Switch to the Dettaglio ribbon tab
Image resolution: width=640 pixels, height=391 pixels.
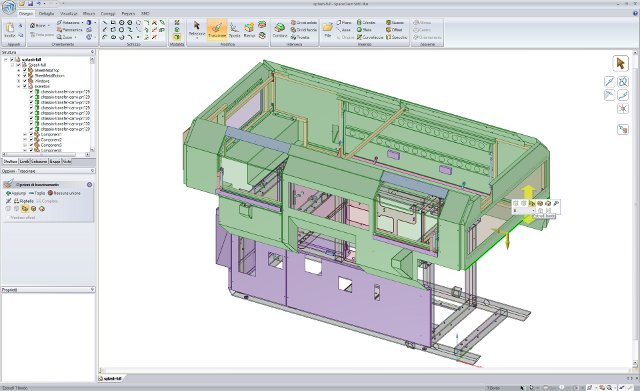tap(46, 13)
